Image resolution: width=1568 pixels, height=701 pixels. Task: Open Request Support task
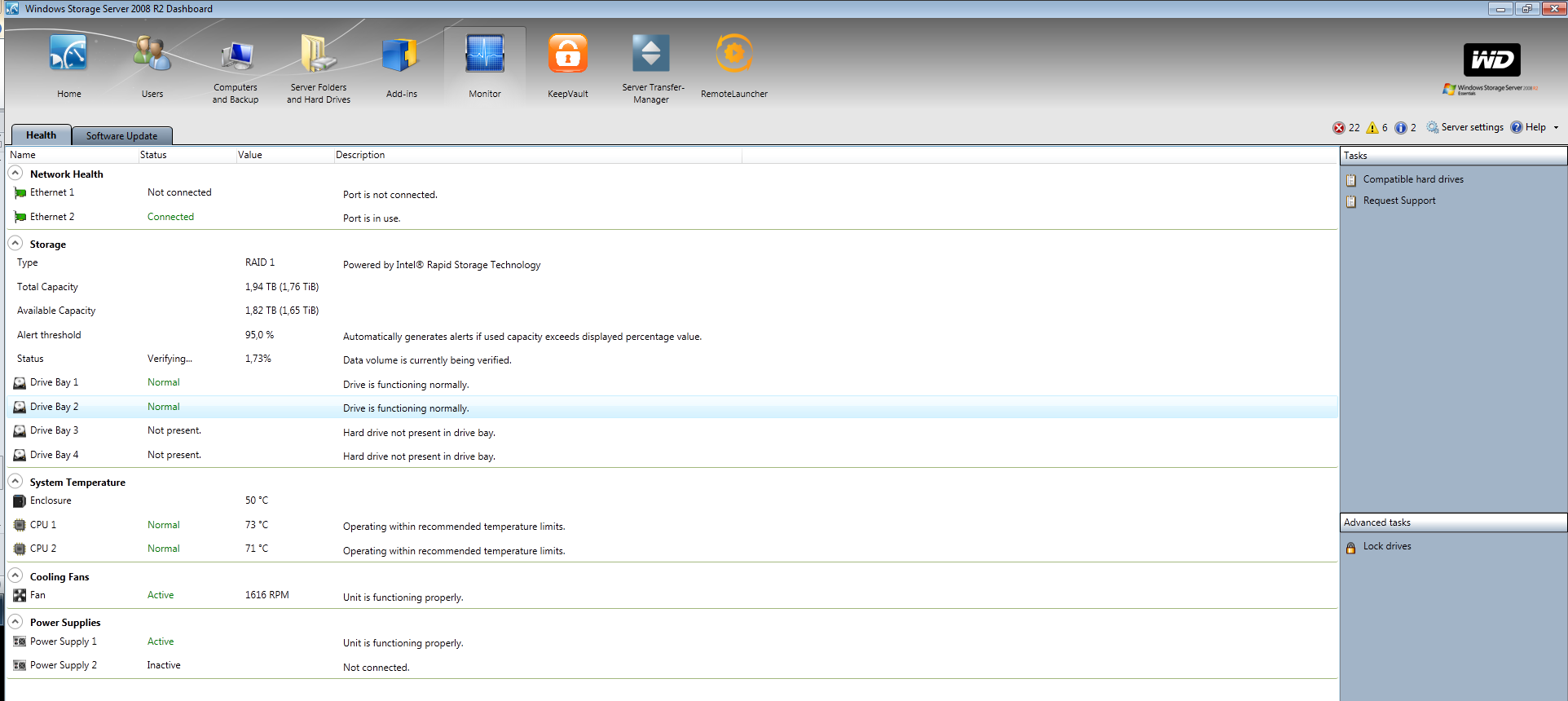click(1399, 201)
